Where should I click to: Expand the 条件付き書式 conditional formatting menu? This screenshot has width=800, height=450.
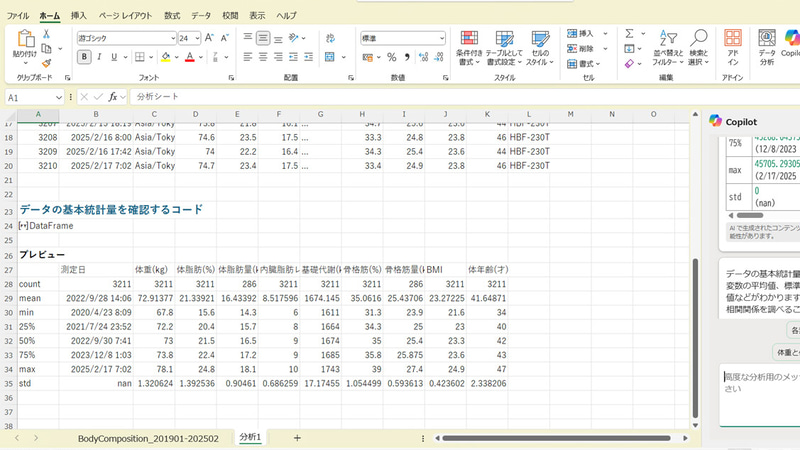(x=469, y=47)
